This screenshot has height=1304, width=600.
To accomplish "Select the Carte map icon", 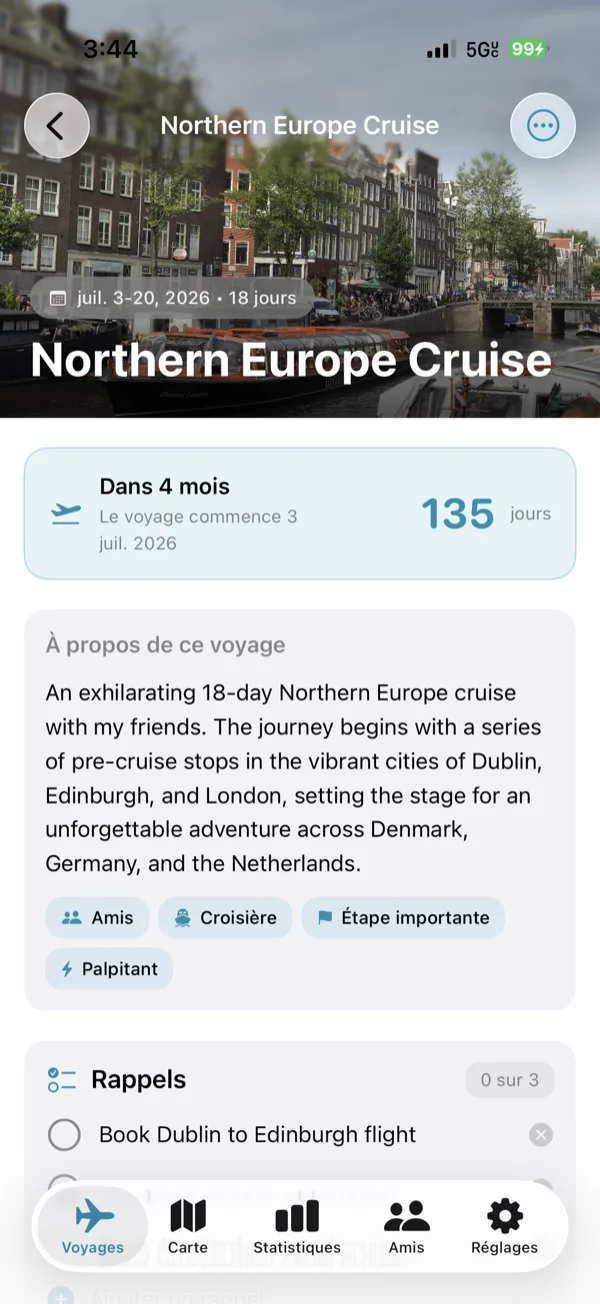I will tap(189, 1216).
